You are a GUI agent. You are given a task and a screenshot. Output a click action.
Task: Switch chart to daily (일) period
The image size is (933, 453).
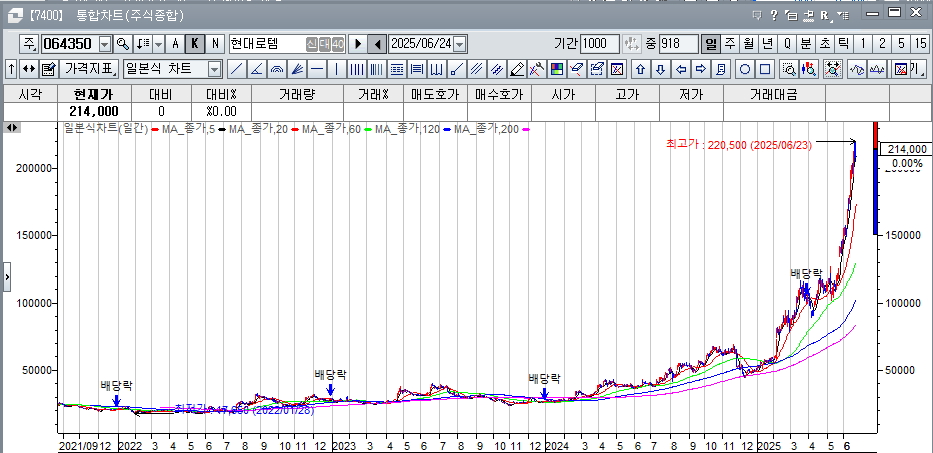coord(711,44)
